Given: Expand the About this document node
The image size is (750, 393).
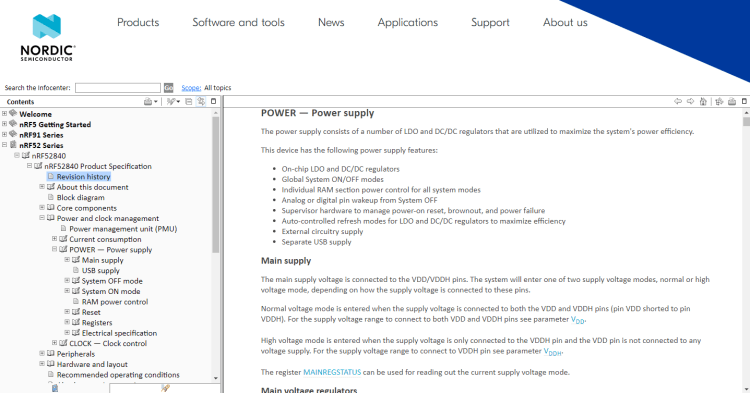Looking at the screenshot, I should click(42, 187).
